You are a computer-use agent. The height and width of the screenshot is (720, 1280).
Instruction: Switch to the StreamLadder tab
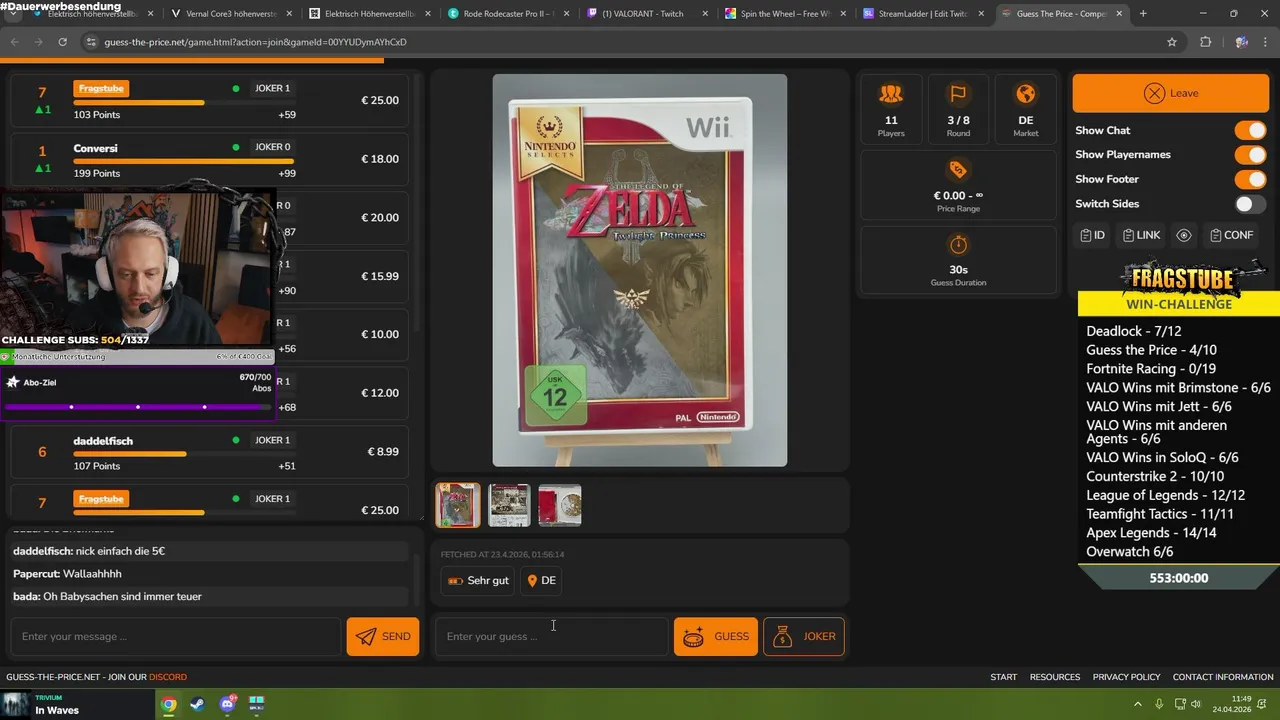coord(922,14)
